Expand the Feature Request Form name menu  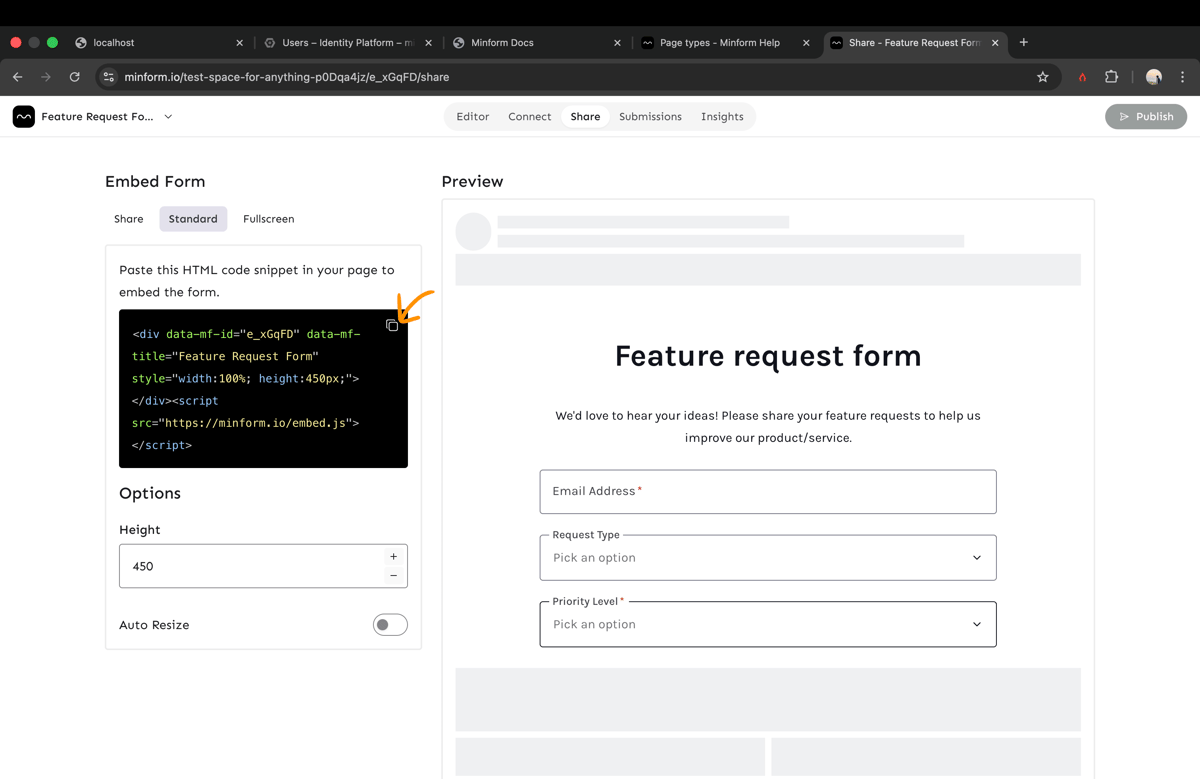click(x=168, y=117)
